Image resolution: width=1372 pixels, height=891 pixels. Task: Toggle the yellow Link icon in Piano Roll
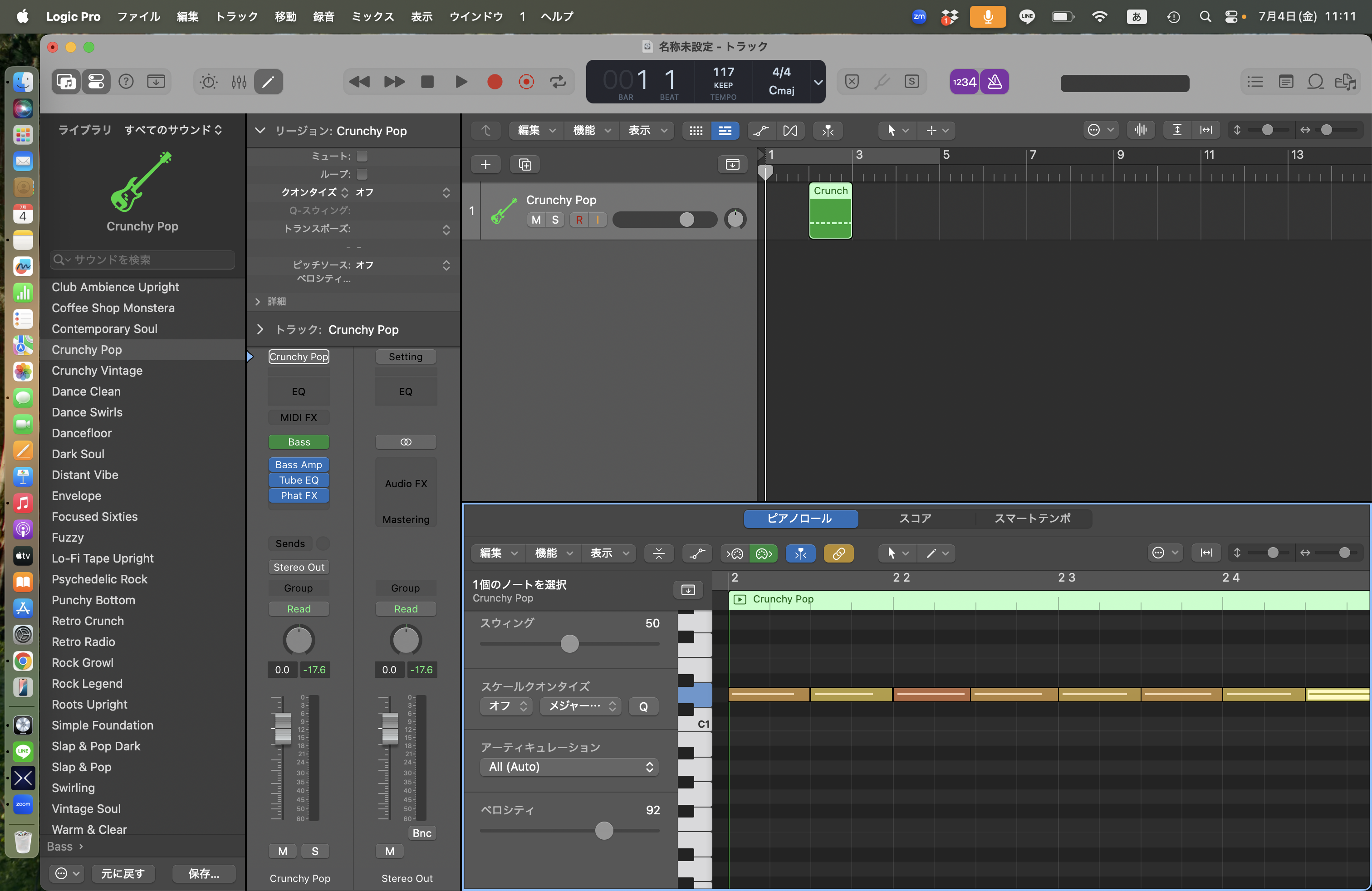point(839,553)
